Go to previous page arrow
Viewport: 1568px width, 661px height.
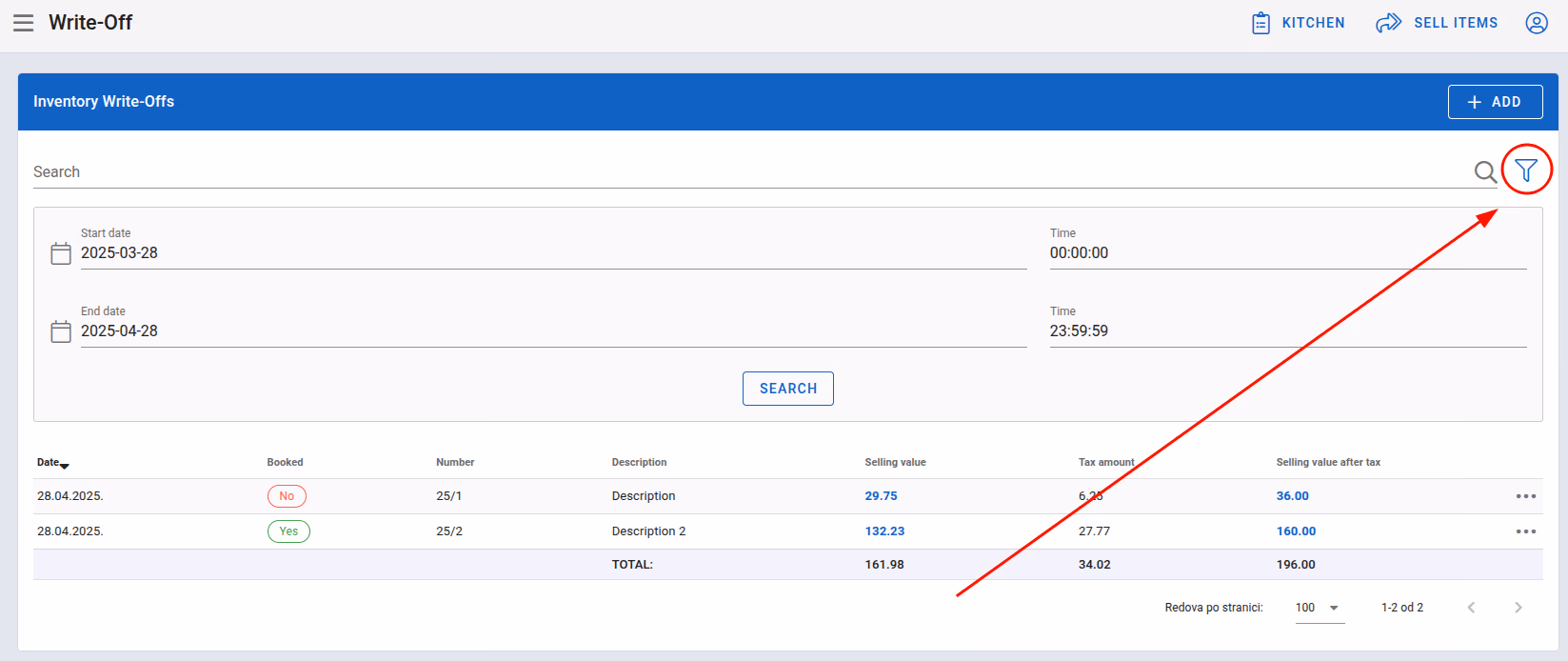[1471, 608]
